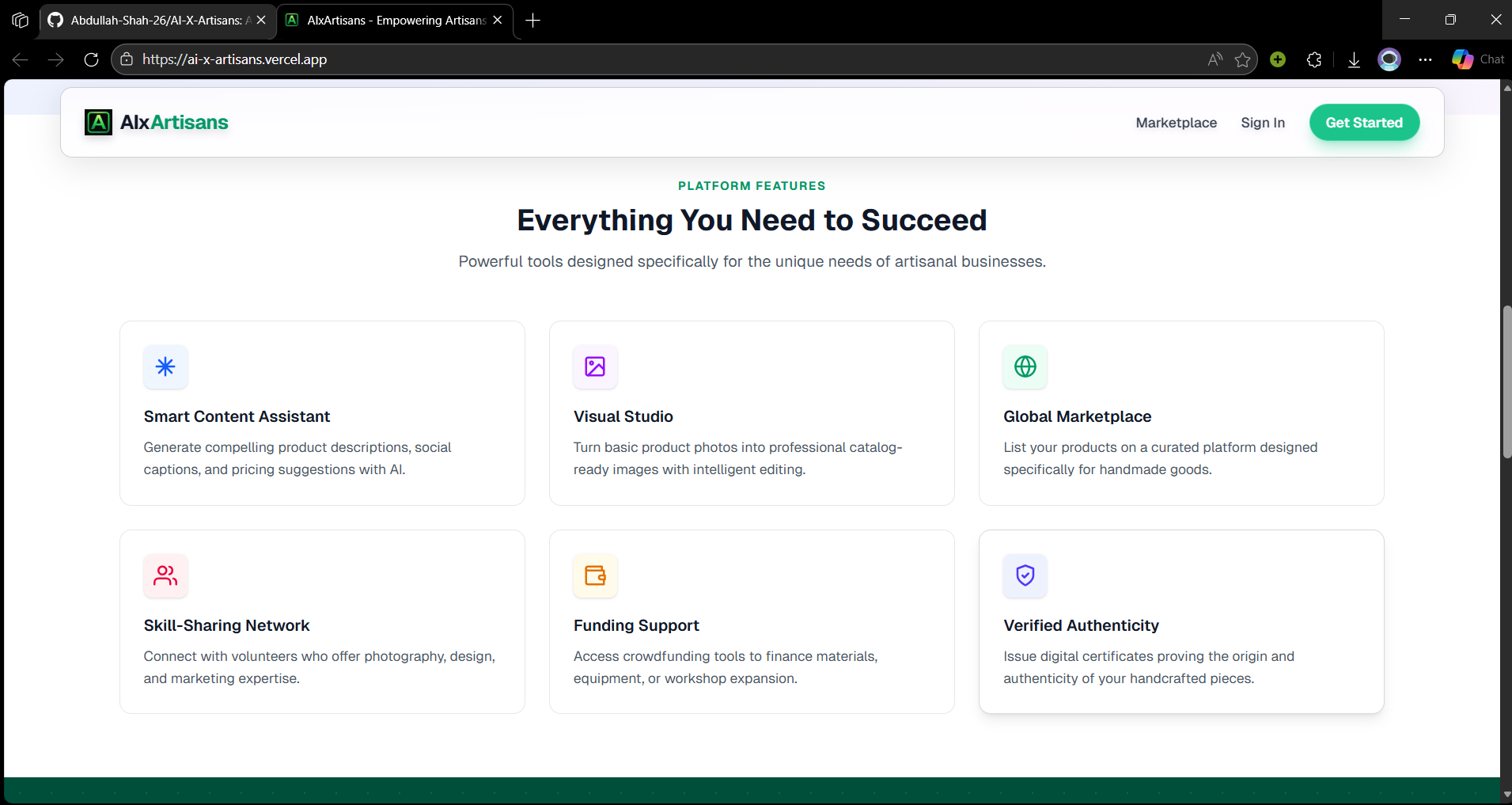Open the Downloads arrow icon
This screenshot has width=1512, height=805.
click(1354, 59)
